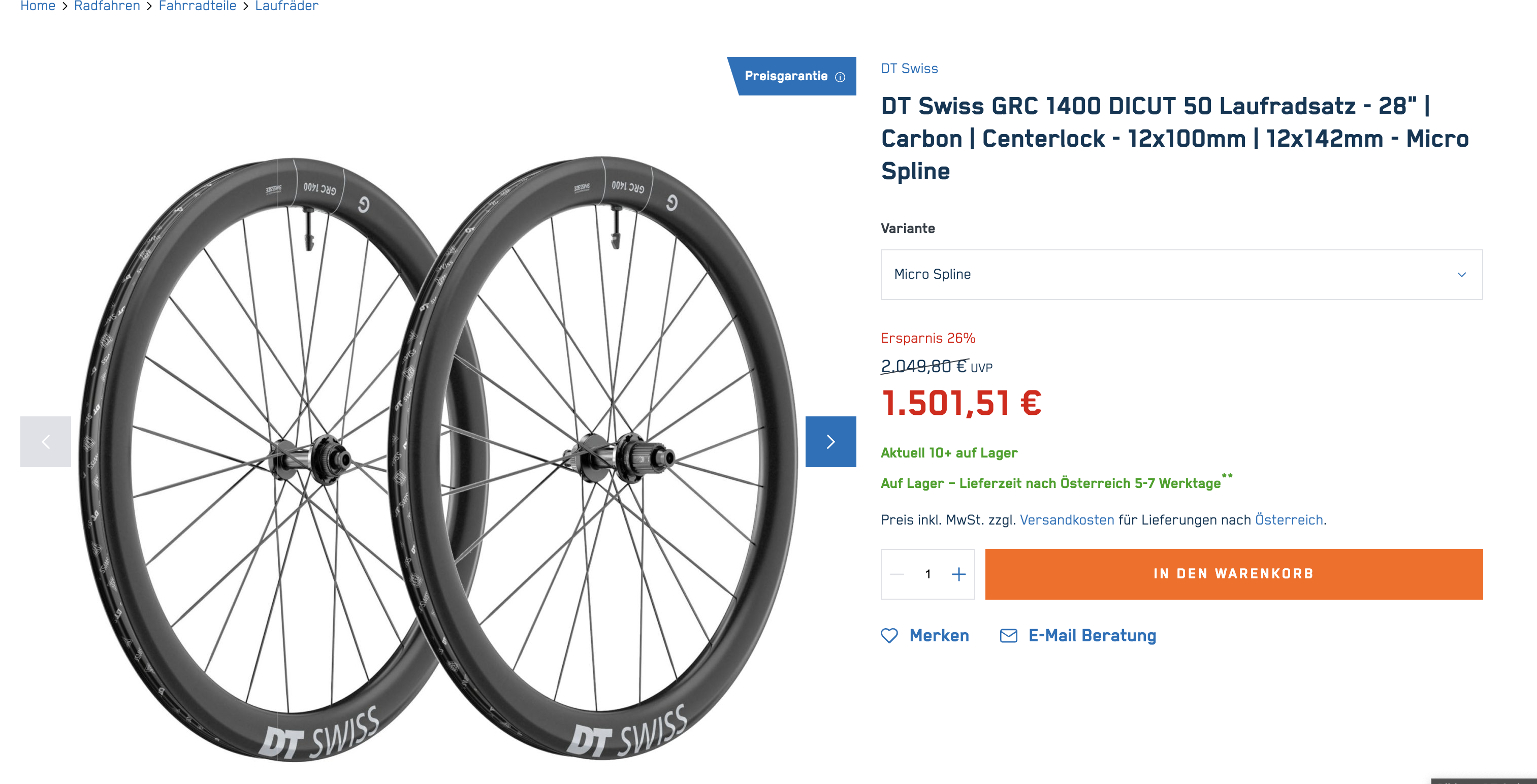1537x784 pixels.
Task: Click the DT Swiss wheelset product image
Action: click(438, 453)
